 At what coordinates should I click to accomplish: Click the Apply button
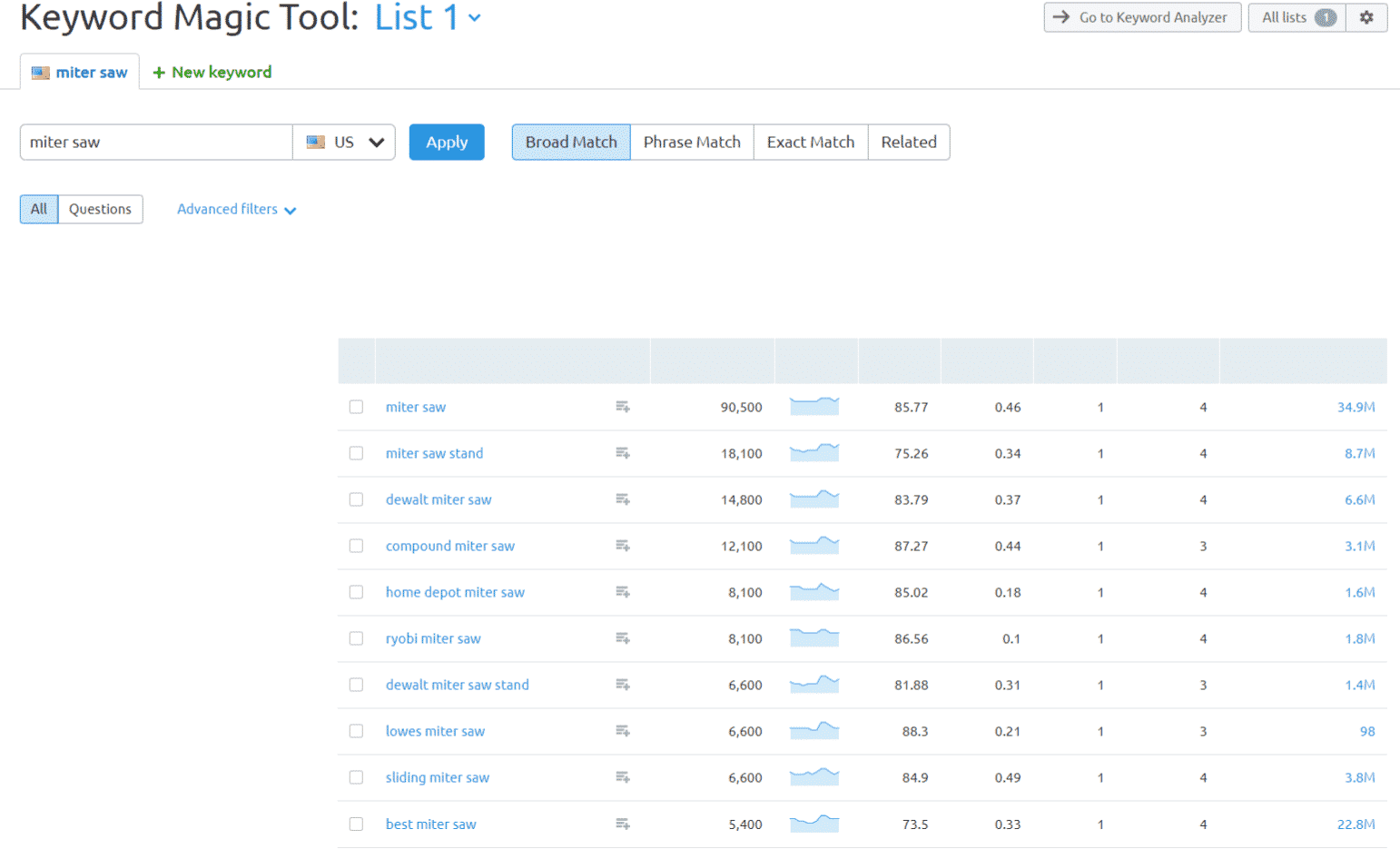pos(447,143)
